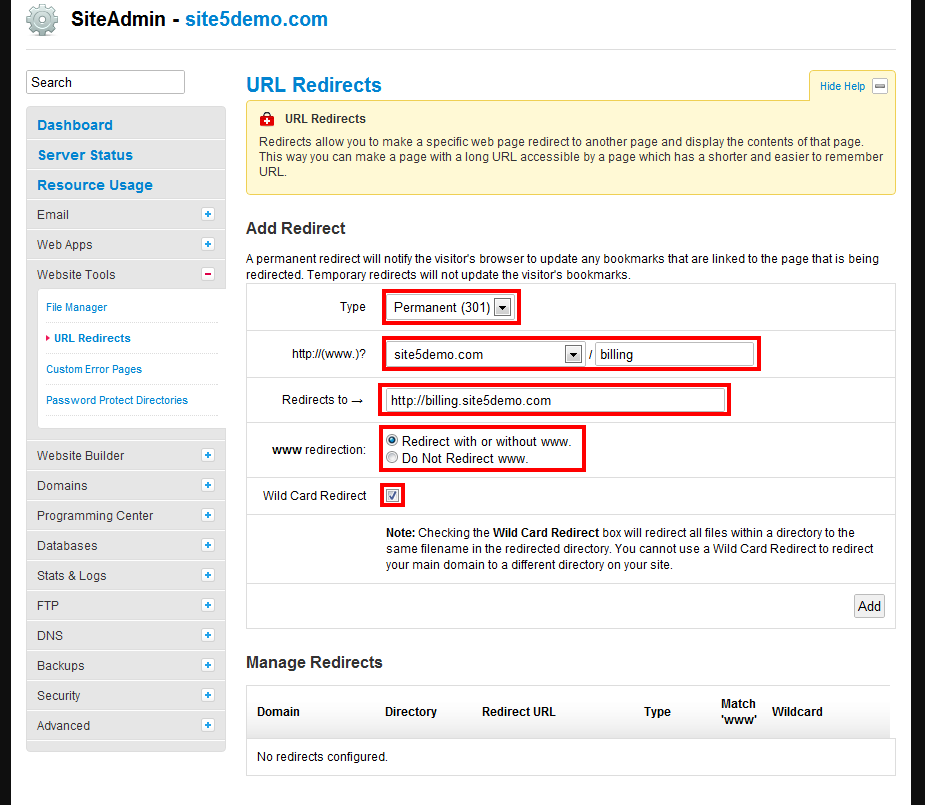Click the Redirect URL column header
Viewport: 925px width, 805px height.
pos(519,712)
